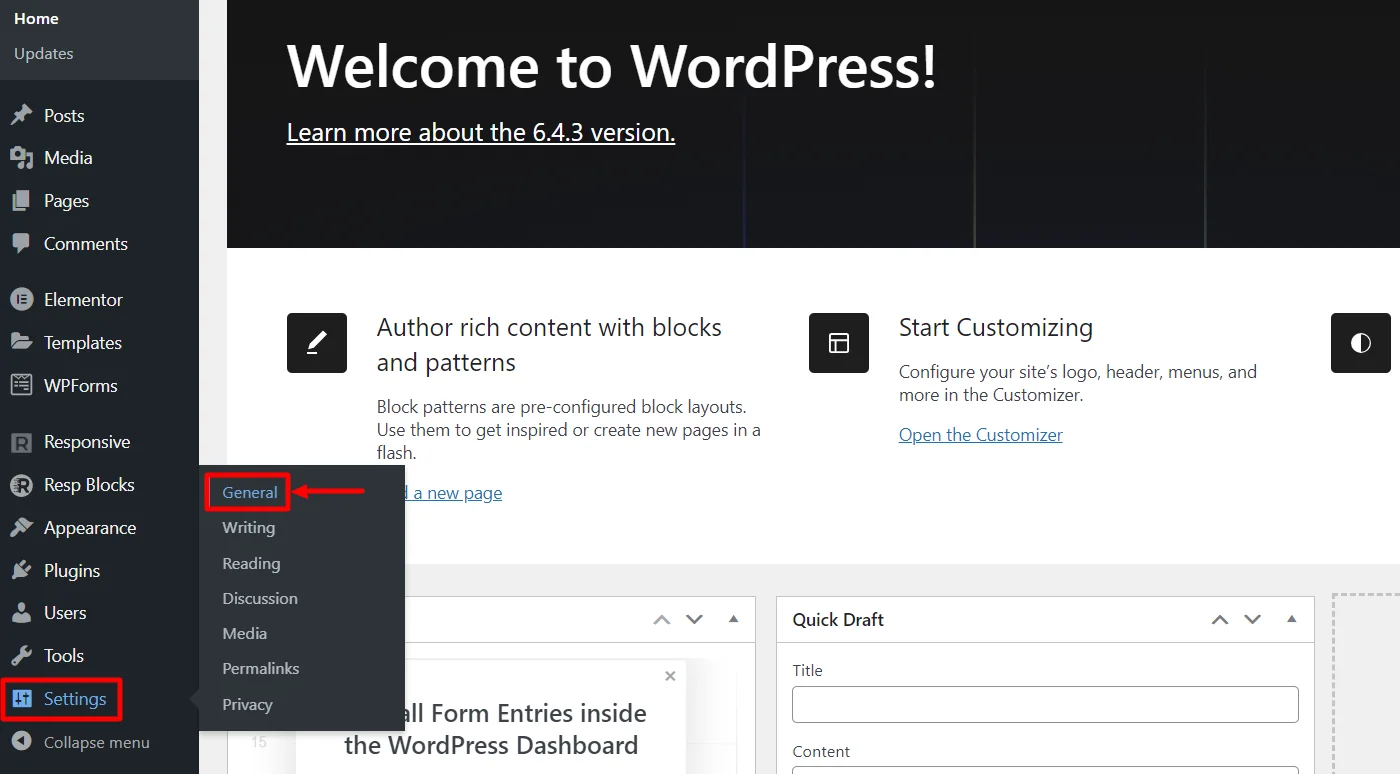This screenshot has height=774, width=1400.
Task: Close the WPForms notice with X
Action: [x=670, y=676]
